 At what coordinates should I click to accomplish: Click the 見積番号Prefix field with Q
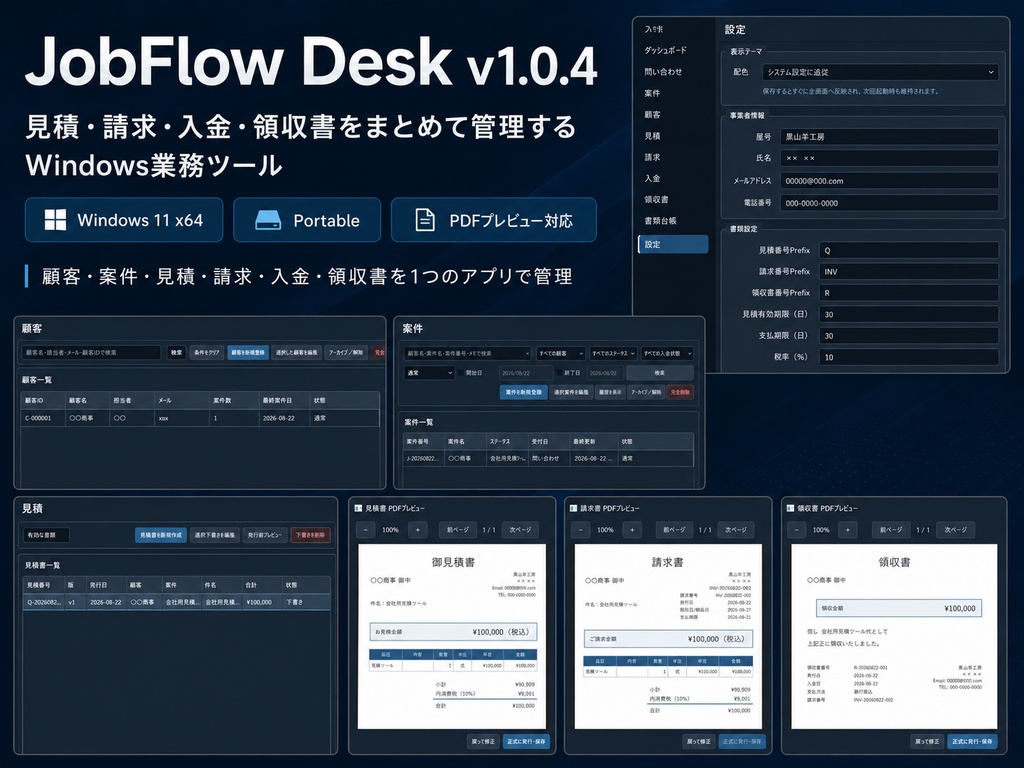908,250
